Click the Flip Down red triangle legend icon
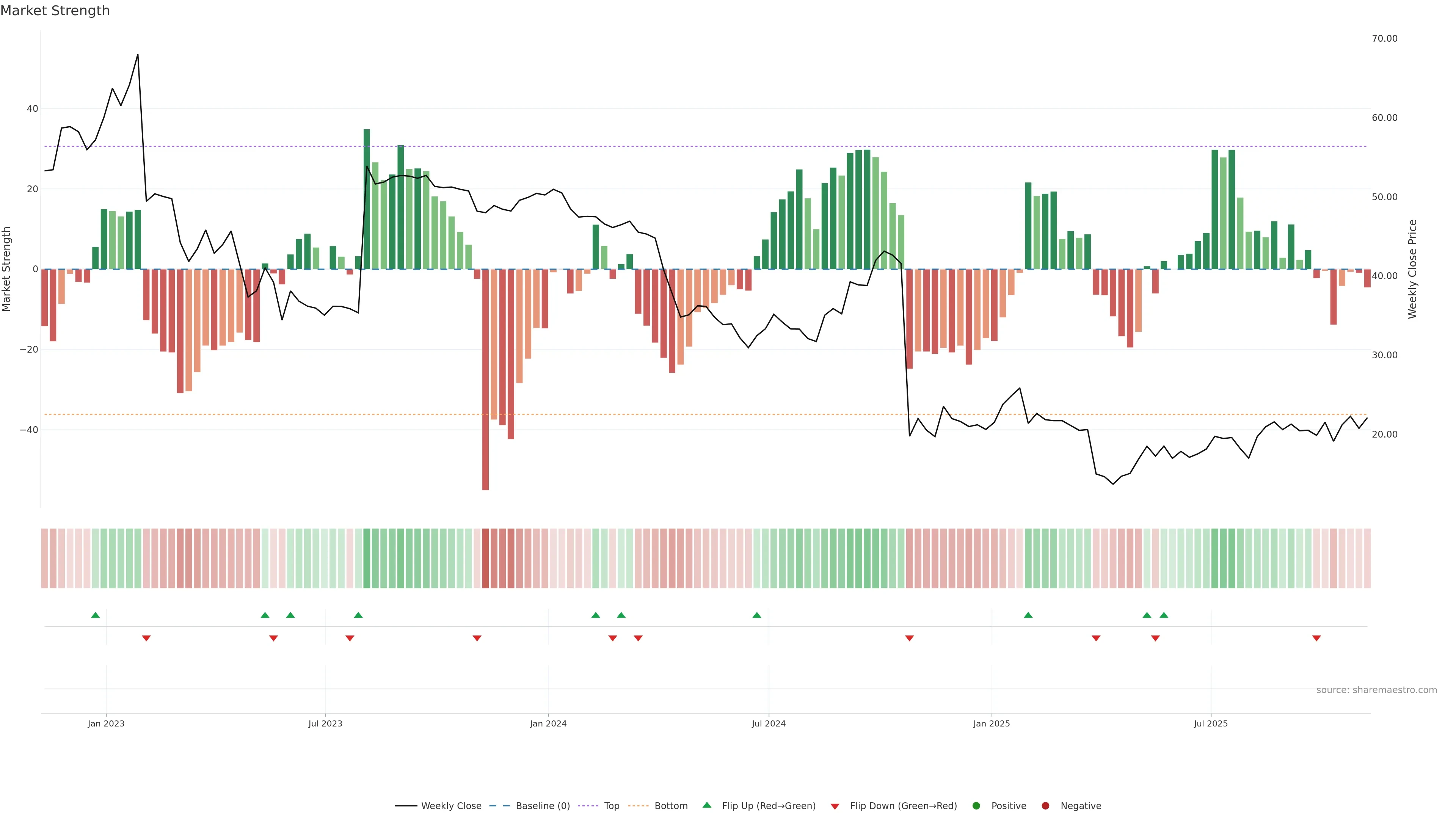The height and width of the screenshot is (819, 1456). click(835, 806)
